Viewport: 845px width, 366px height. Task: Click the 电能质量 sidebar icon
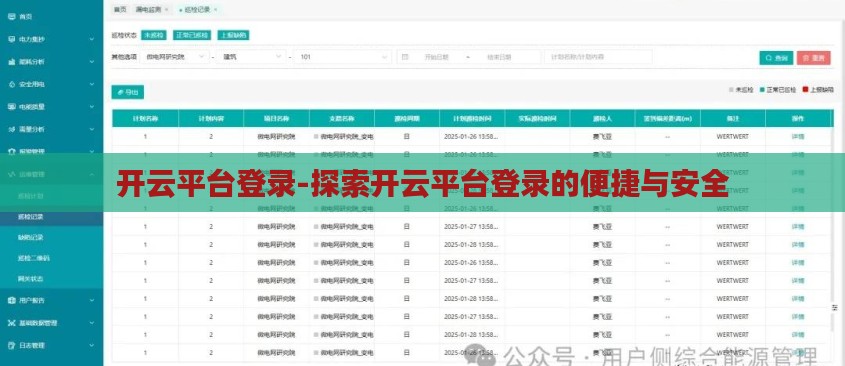[x=11, y=107]
